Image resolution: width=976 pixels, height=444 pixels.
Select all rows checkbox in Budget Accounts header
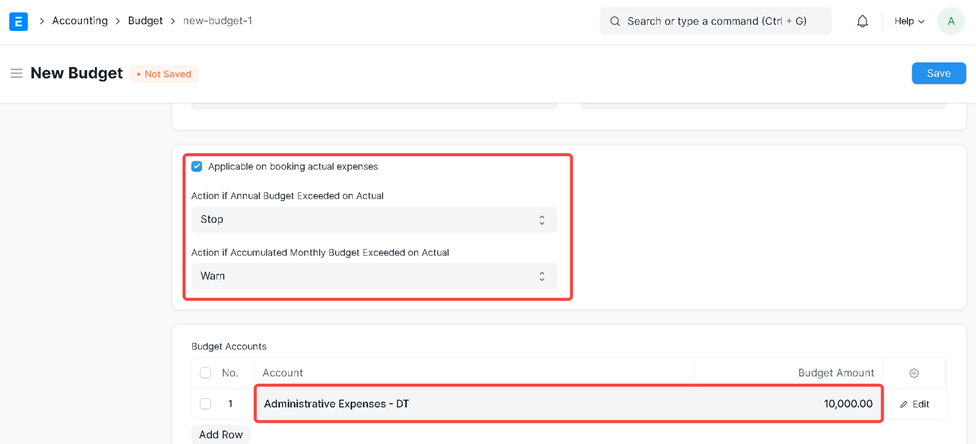[206, 373]
